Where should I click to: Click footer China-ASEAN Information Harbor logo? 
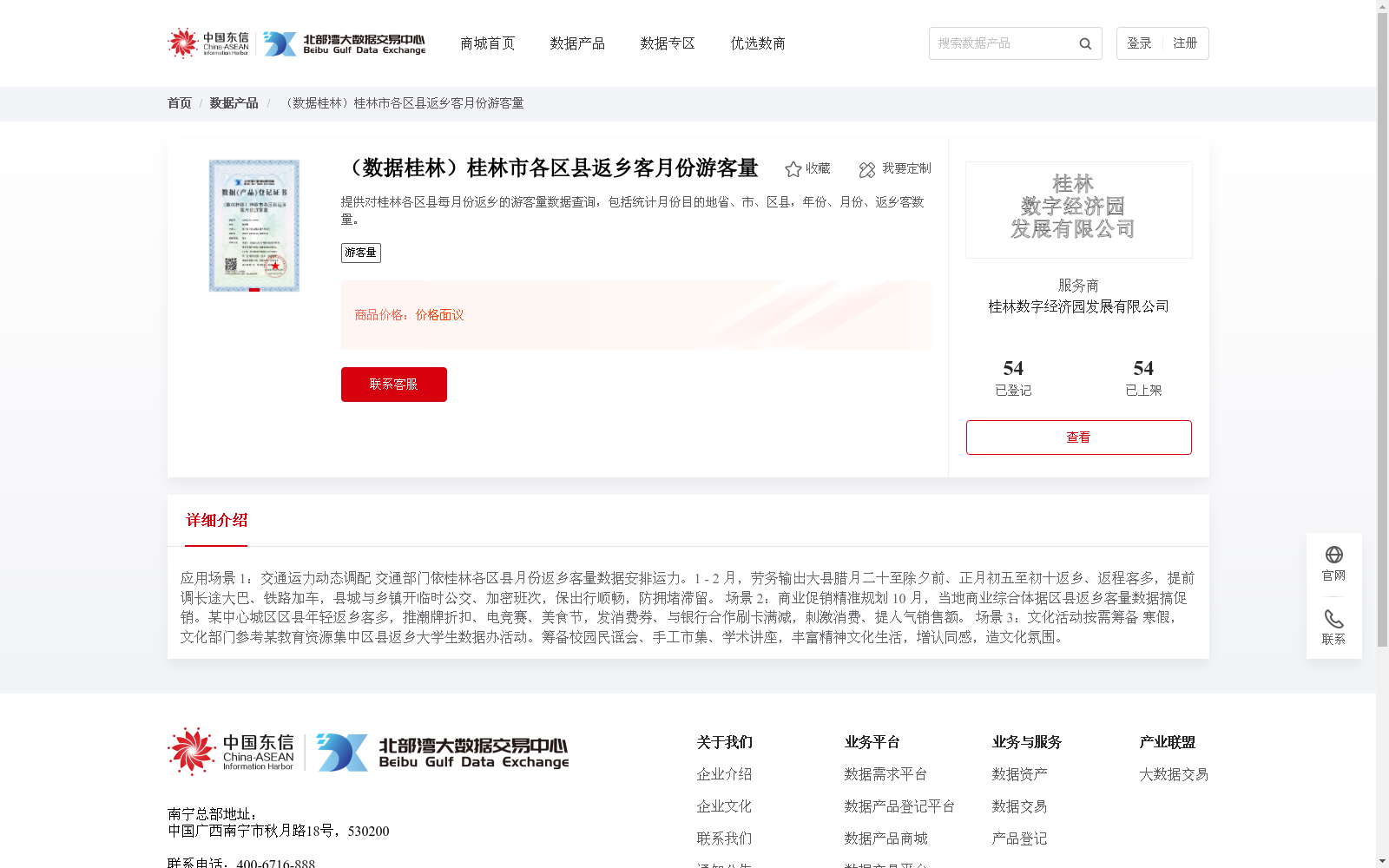point(231,751)
